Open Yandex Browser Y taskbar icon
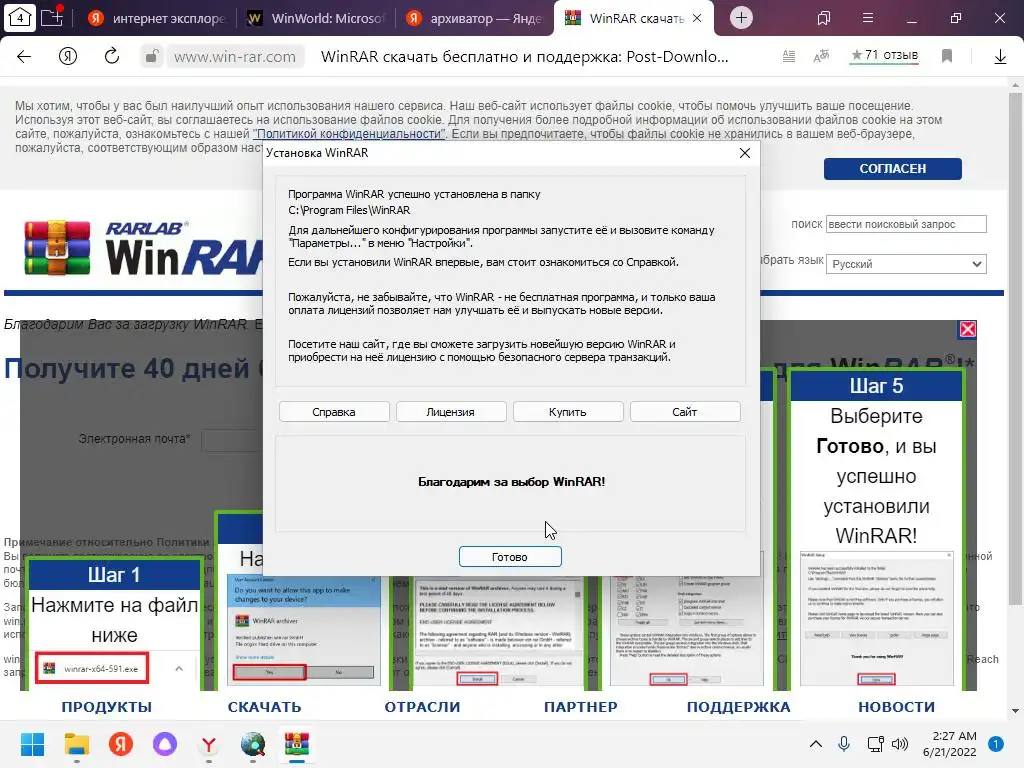Image resolution: width=1024 pixels, height=768 pixels. tap(209, 744)
